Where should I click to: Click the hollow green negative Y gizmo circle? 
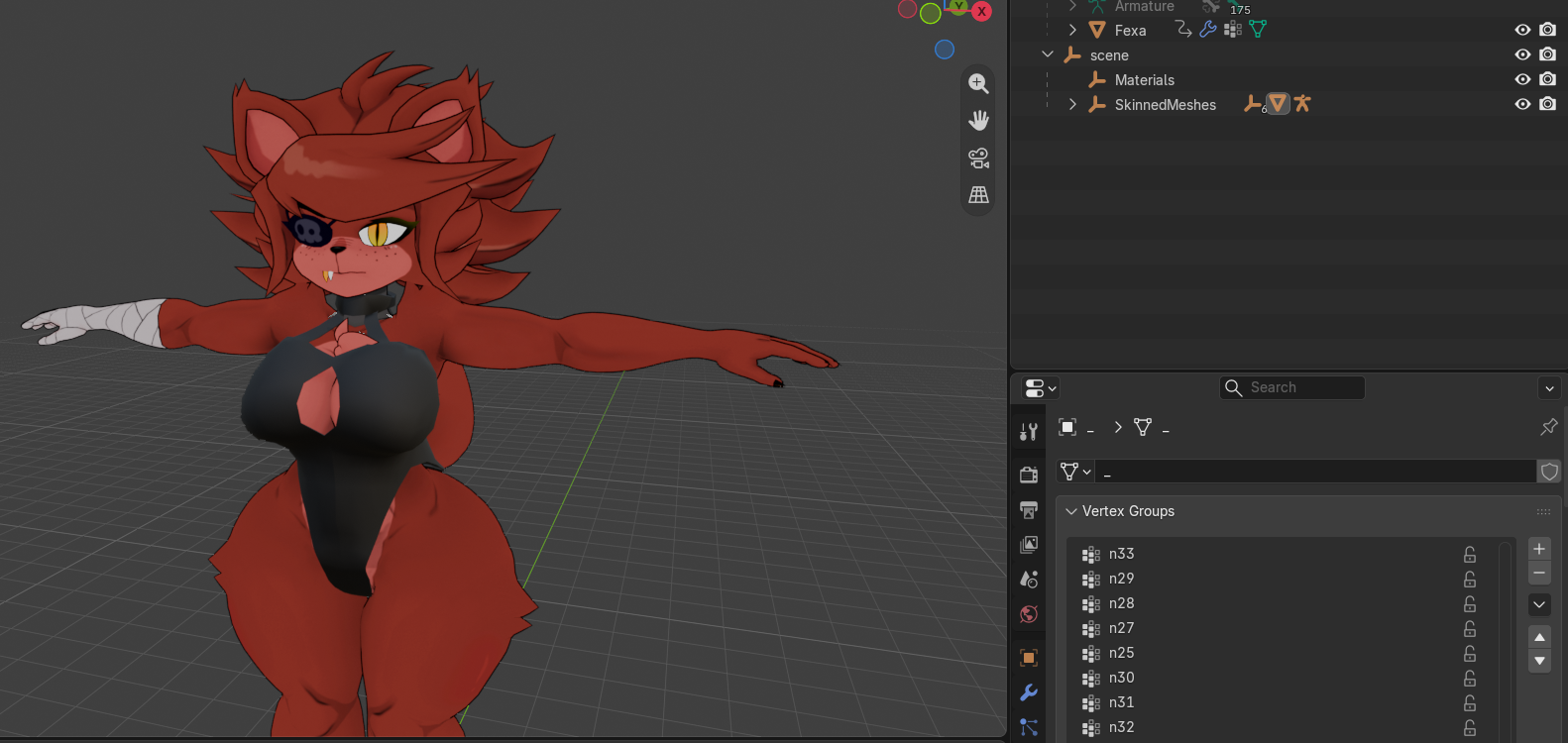pyautogui.click(x=930, y=13)
